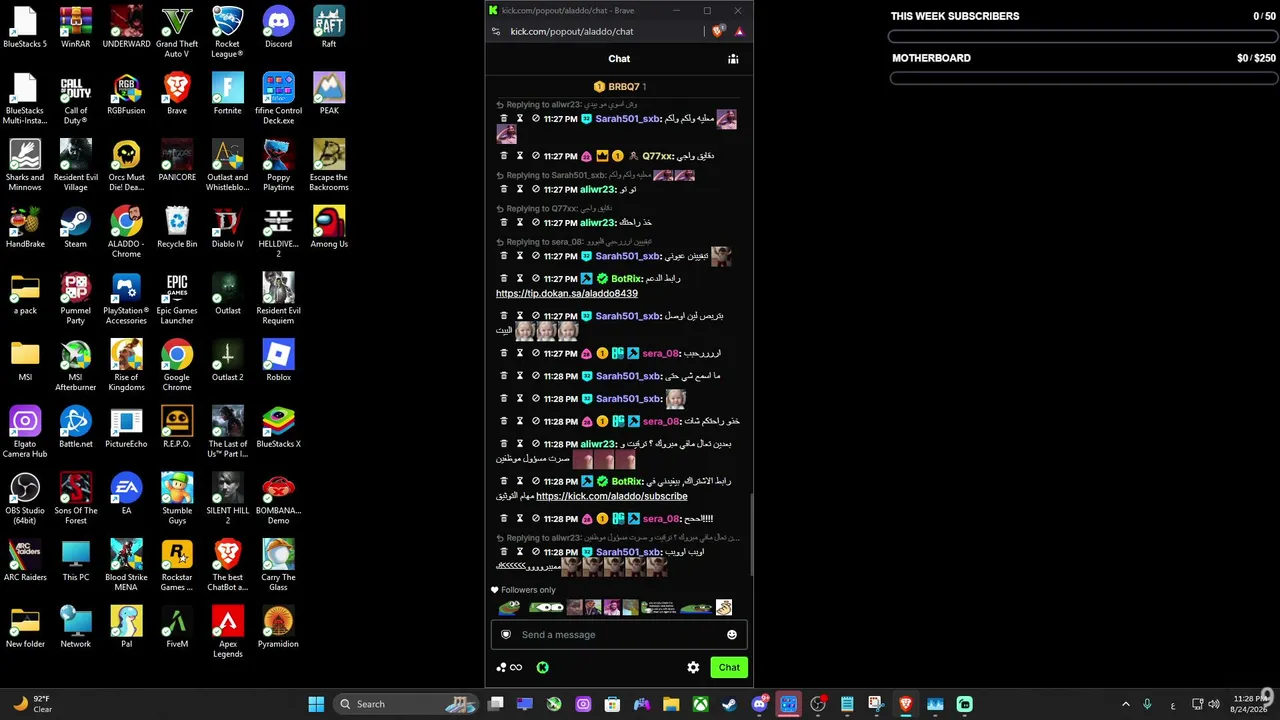Image resolution: width=1280 pixels, height=720 pixels.
Task: Ban sera_08 via icon on 'احجج' message
Action: tap(536, 519)
